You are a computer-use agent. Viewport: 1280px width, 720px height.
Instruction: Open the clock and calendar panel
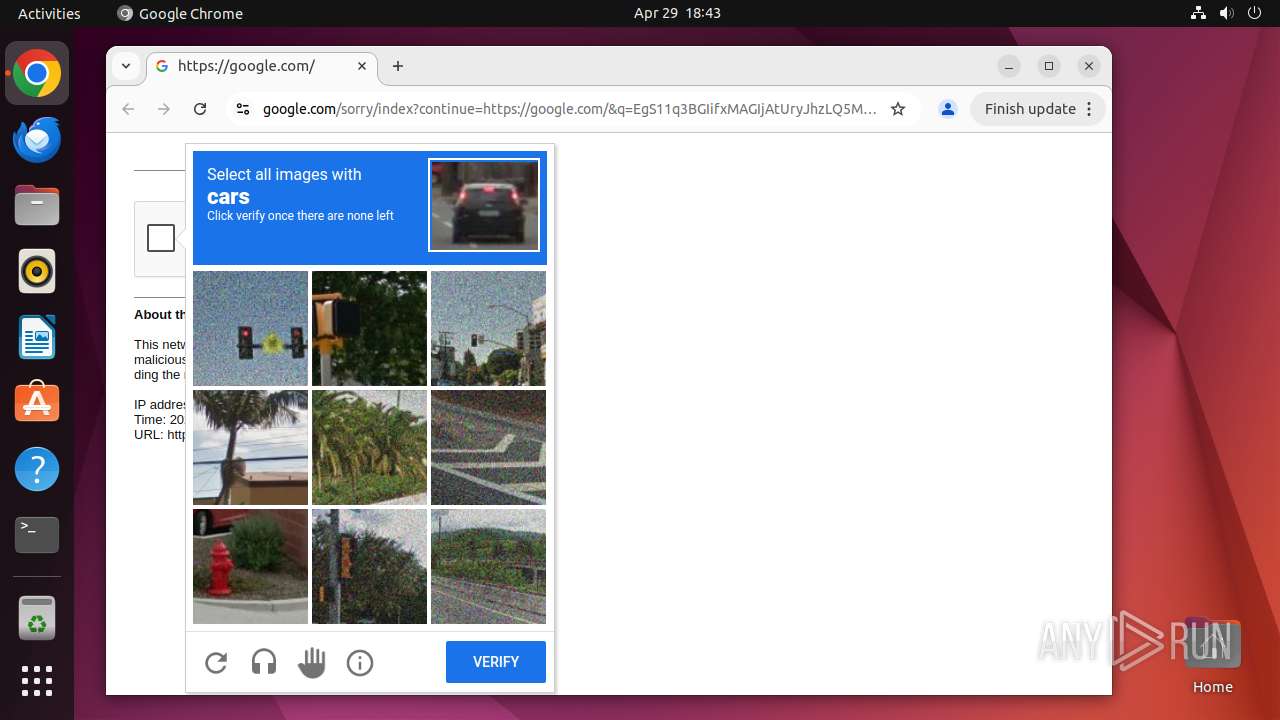click(x=677, y=13)
